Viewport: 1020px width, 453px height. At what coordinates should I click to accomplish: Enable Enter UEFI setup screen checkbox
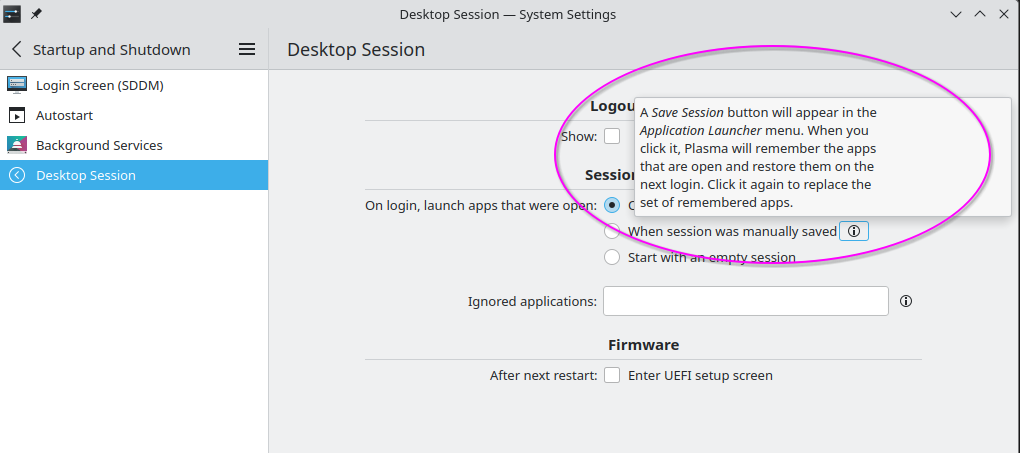(x=611, y=376)
